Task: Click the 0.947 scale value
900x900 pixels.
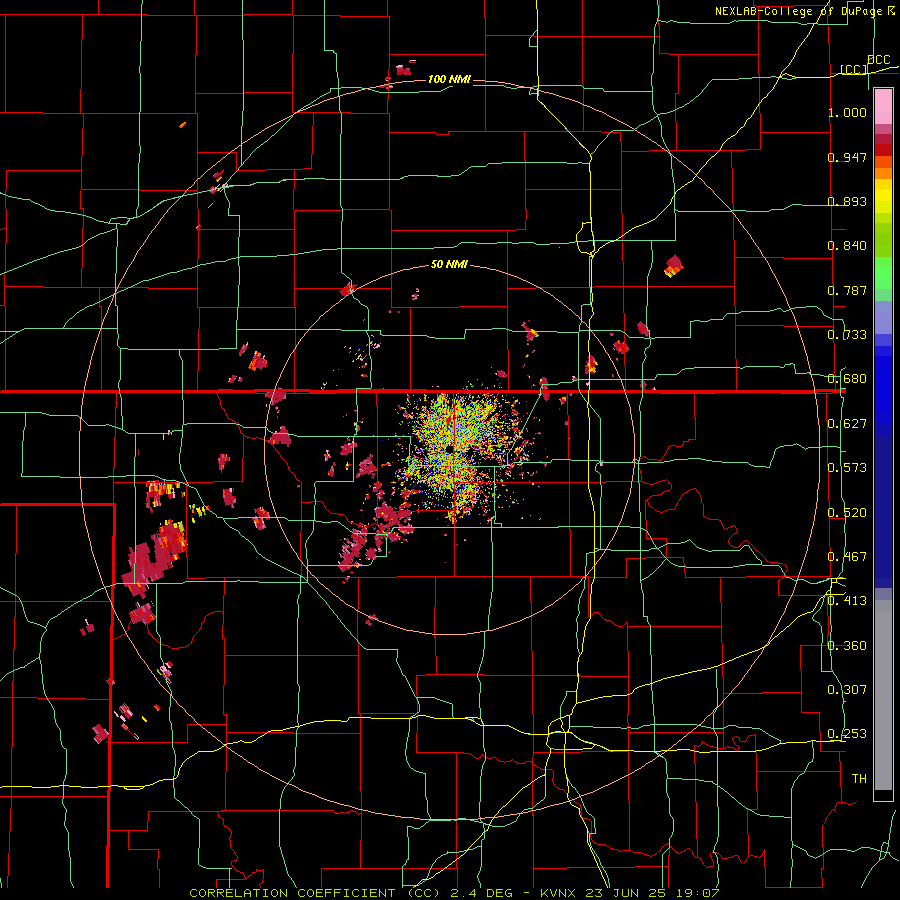Action: tap(847, 157)
